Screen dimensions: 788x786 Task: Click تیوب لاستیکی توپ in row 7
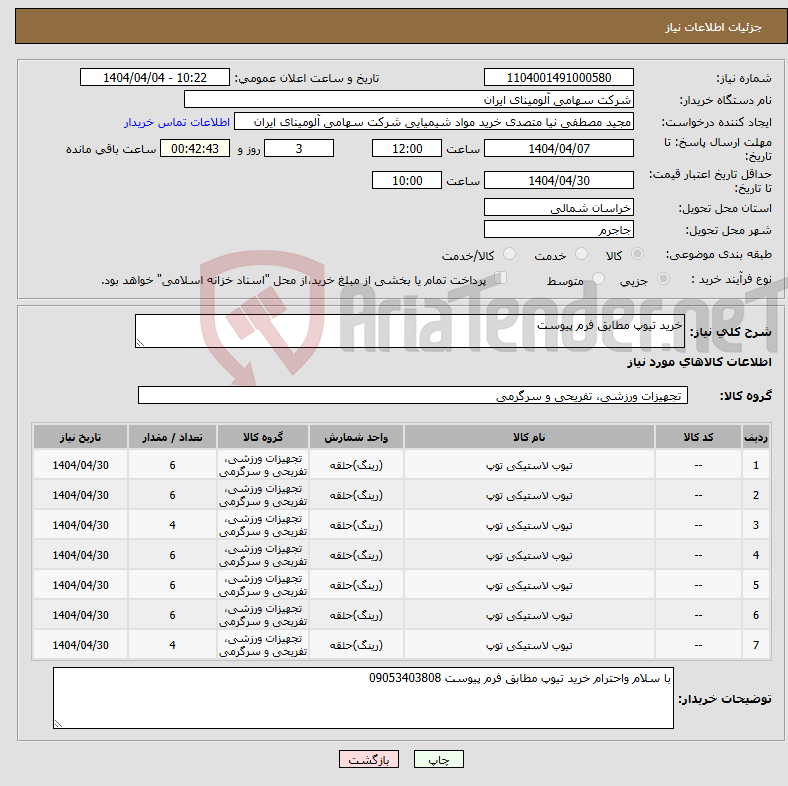529,645
